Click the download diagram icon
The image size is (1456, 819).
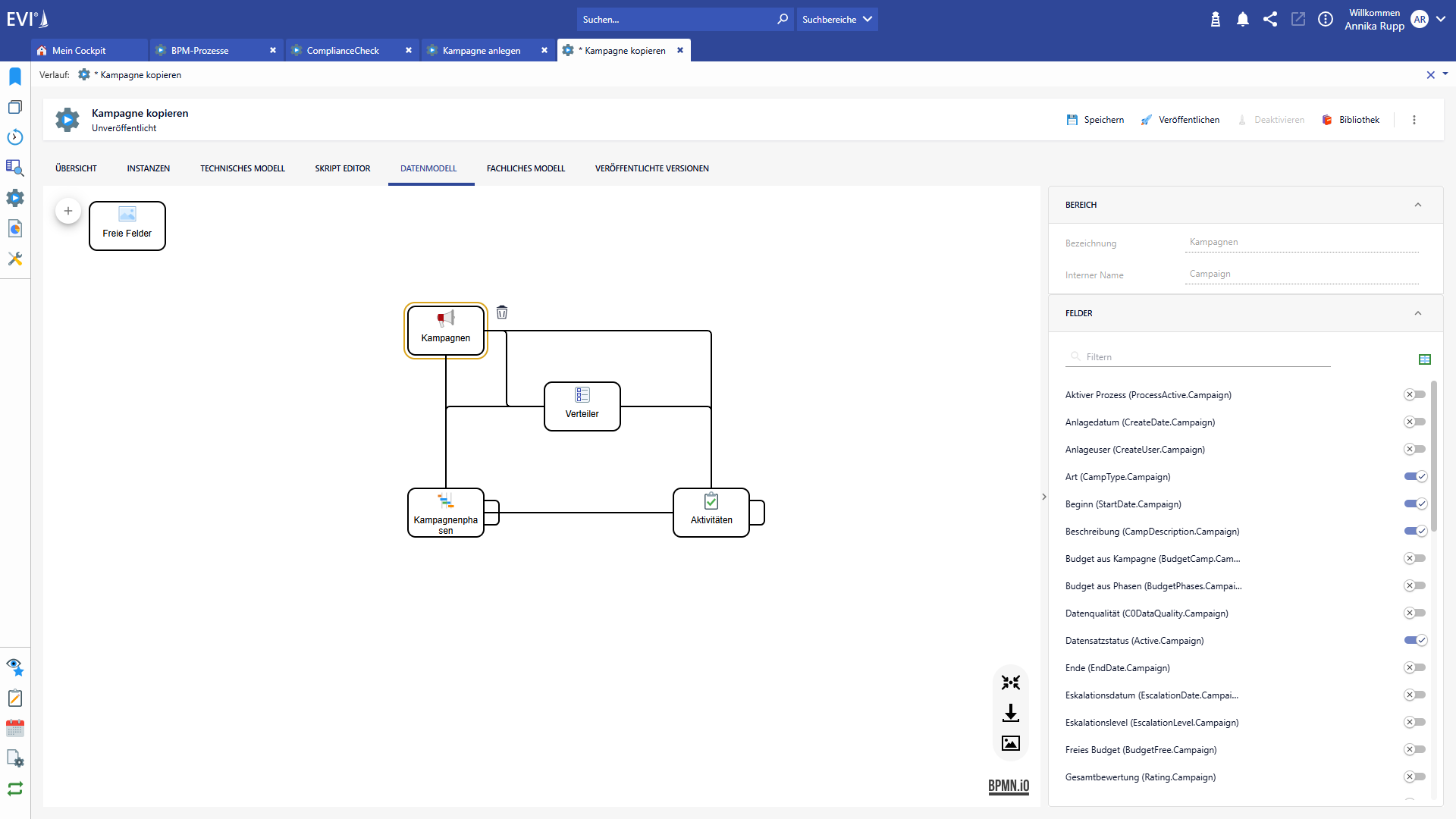pyautogui.click(x=1010, y=713)
